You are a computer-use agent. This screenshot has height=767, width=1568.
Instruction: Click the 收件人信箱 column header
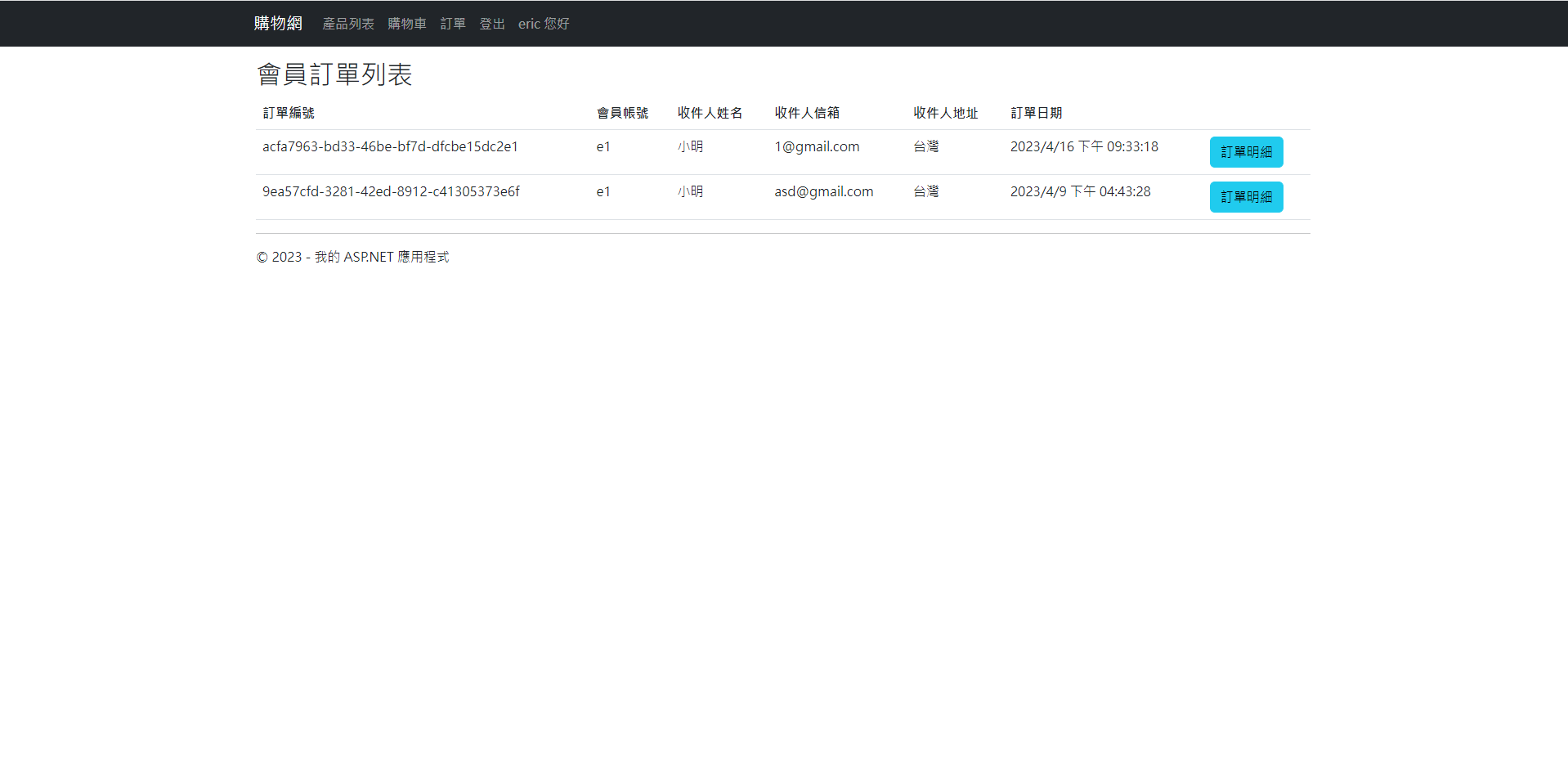(806, 113)
